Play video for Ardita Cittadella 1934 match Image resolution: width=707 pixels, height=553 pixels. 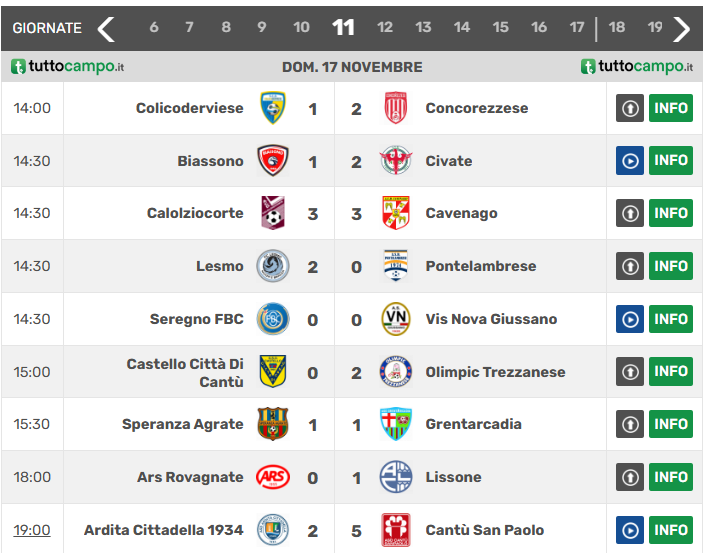point(629,530)
